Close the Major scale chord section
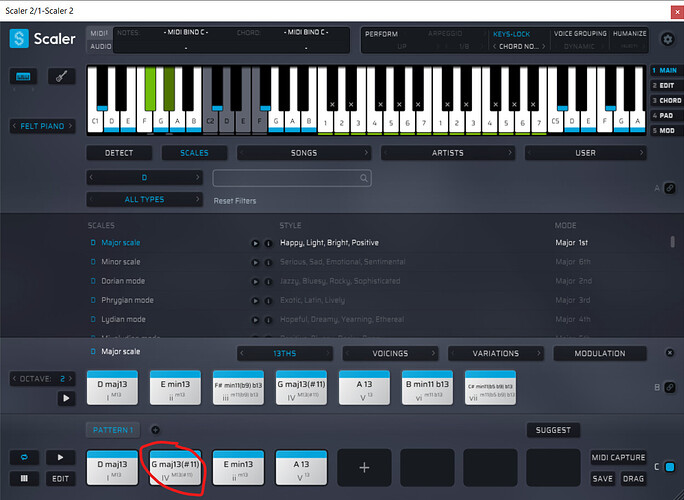684x500 pixels. 670,353
